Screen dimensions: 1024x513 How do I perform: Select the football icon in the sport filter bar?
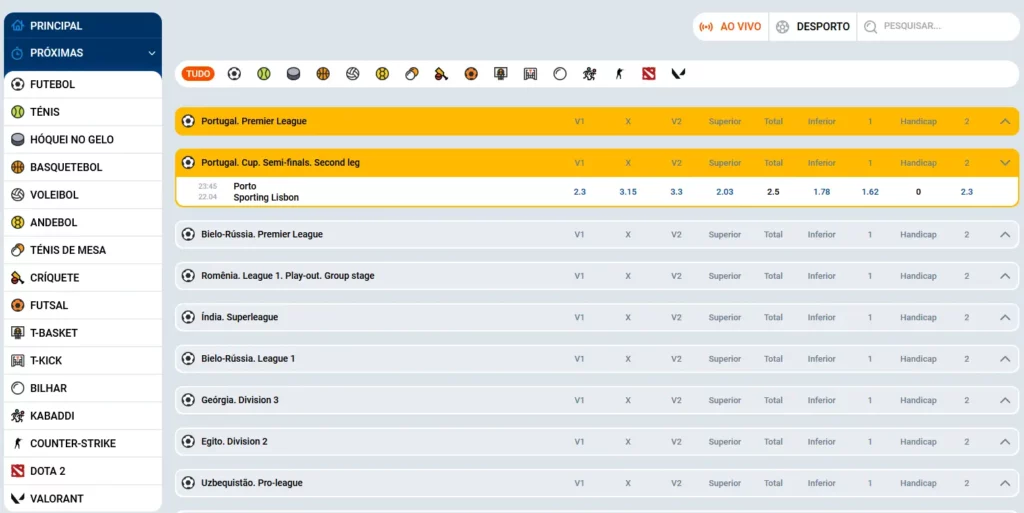[234, 74]
